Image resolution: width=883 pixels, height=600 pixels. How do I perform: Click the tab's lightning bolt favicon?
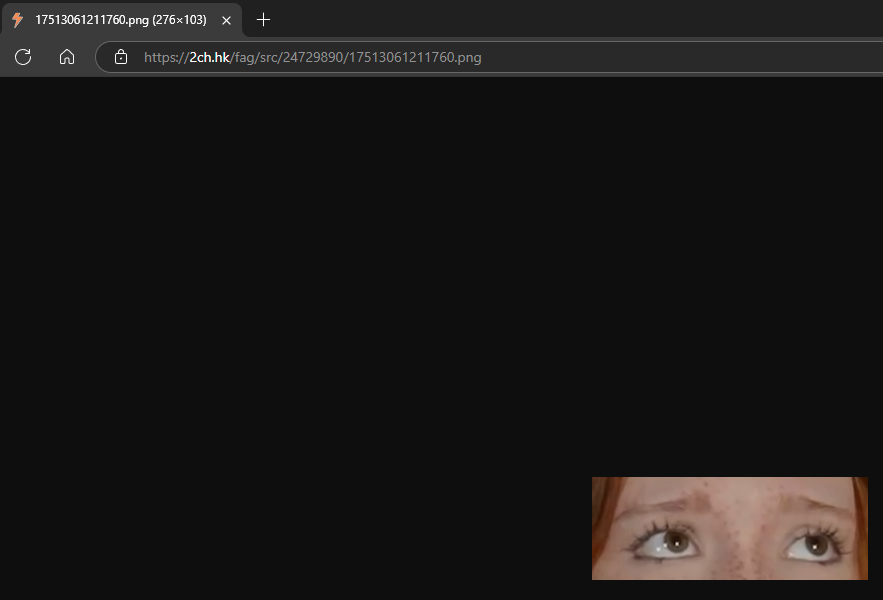[x=17, y=20]
